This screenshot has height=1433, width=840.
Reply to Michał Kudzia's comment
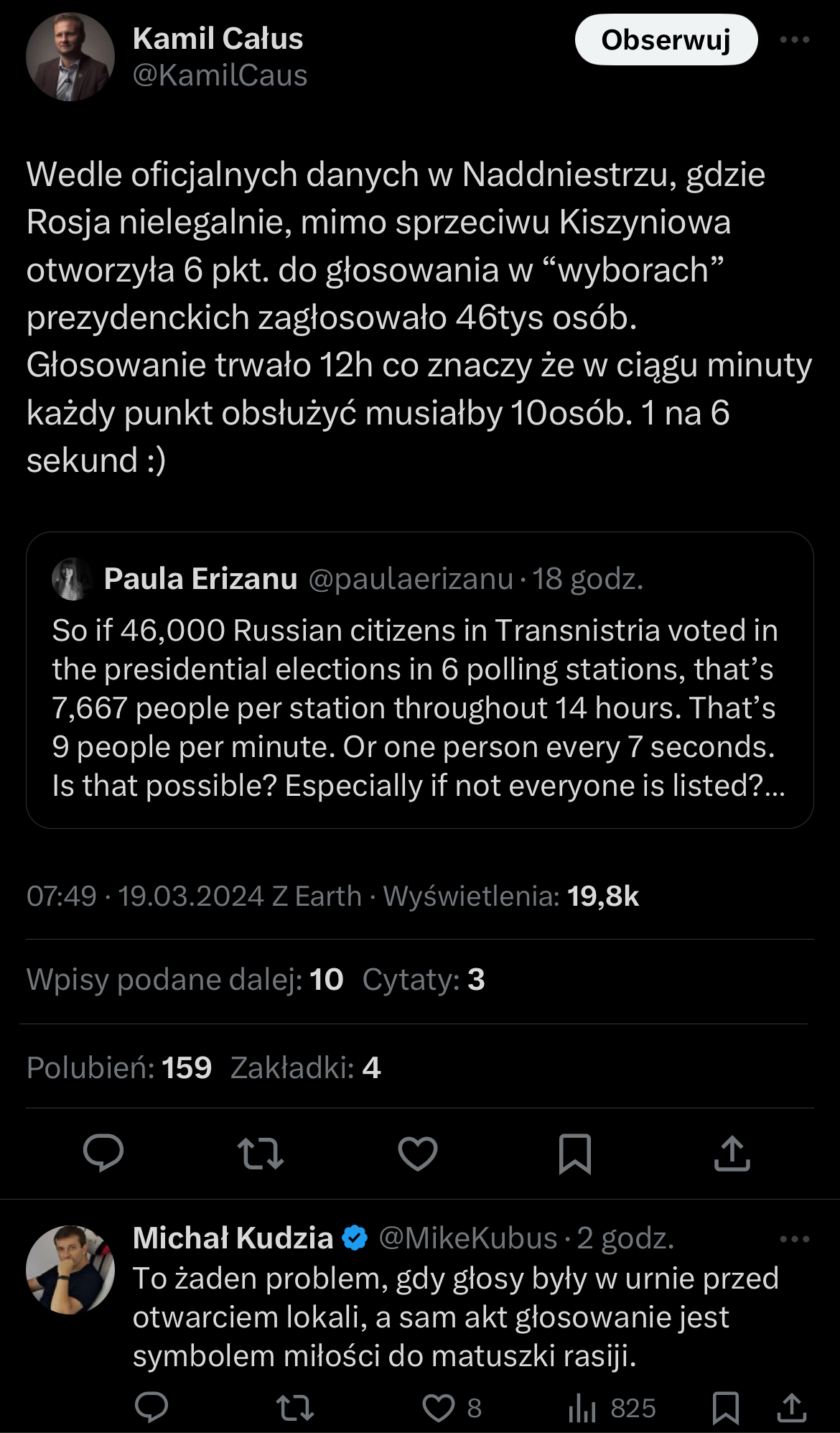pyautogui.click(x=151, y=1408)
